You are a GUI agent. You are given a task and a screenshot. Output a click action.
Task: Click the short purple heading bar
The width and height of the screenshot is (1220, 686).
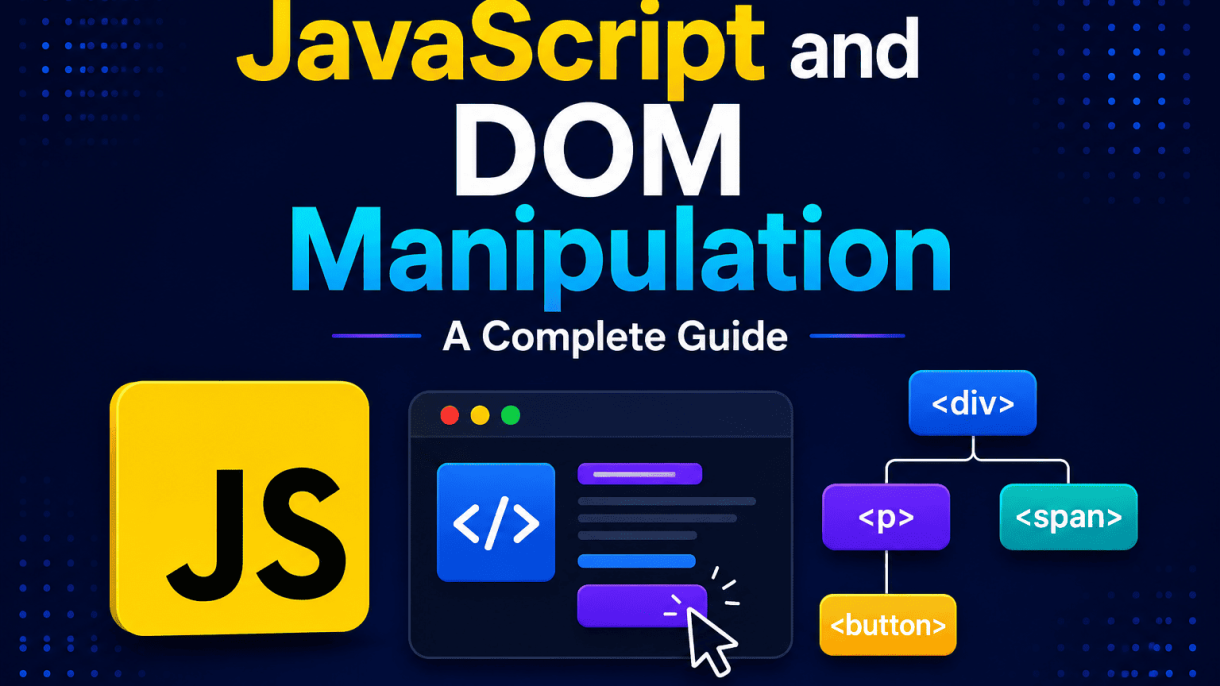640,474
